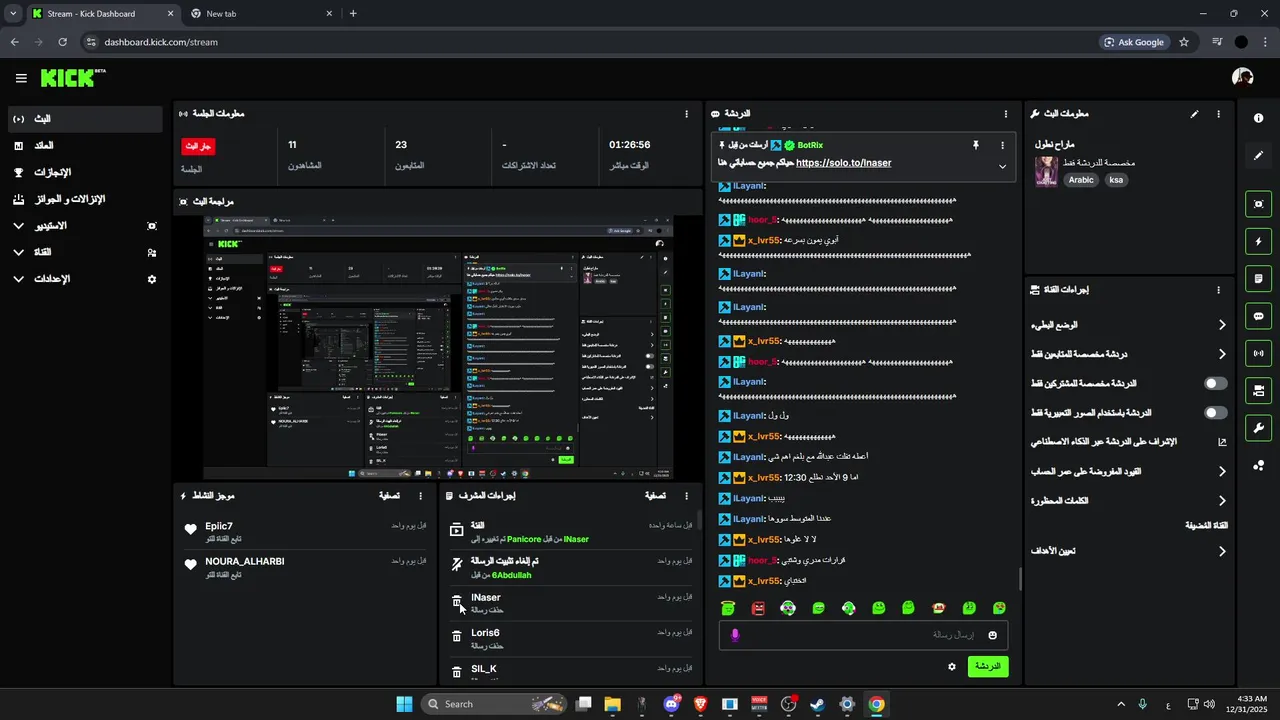Viewport: 1280px width, 720px height.
Task: Switch to the Stream - Kick Dashboard browser tab
Action: coord(103,14)
